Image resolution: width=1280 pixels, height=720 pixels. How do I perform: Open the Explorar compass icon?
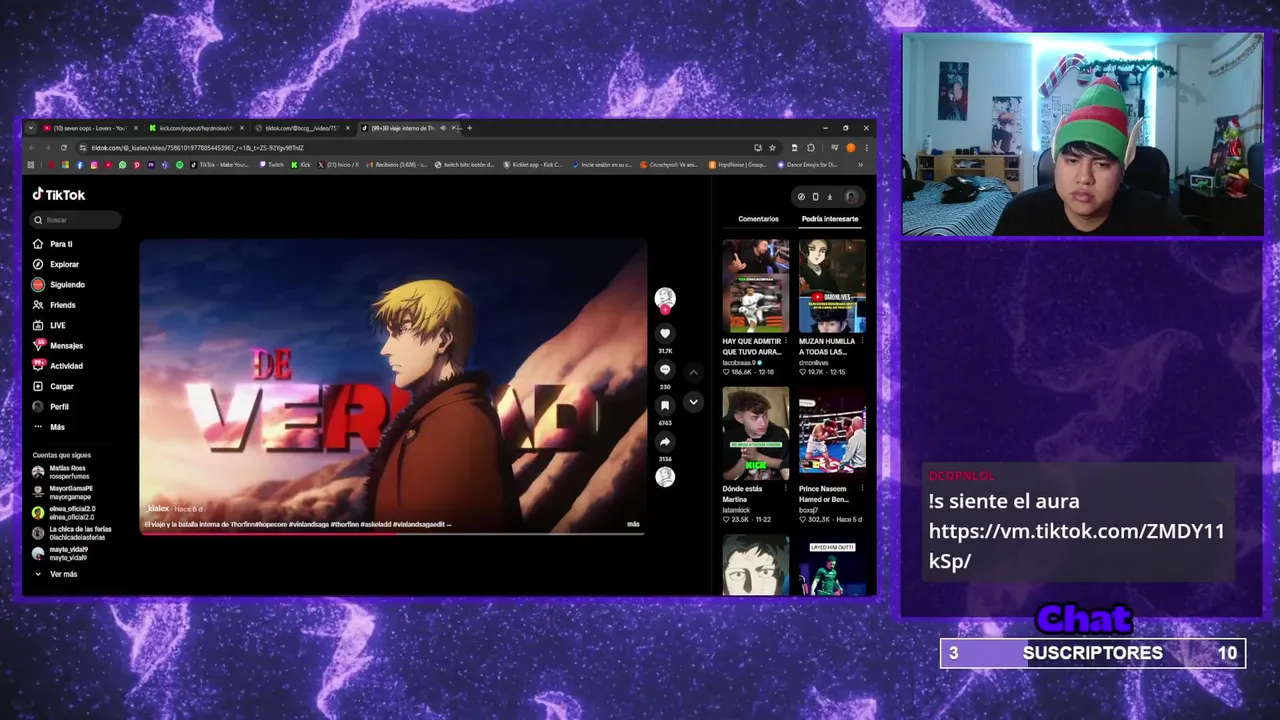coord(38,264)
